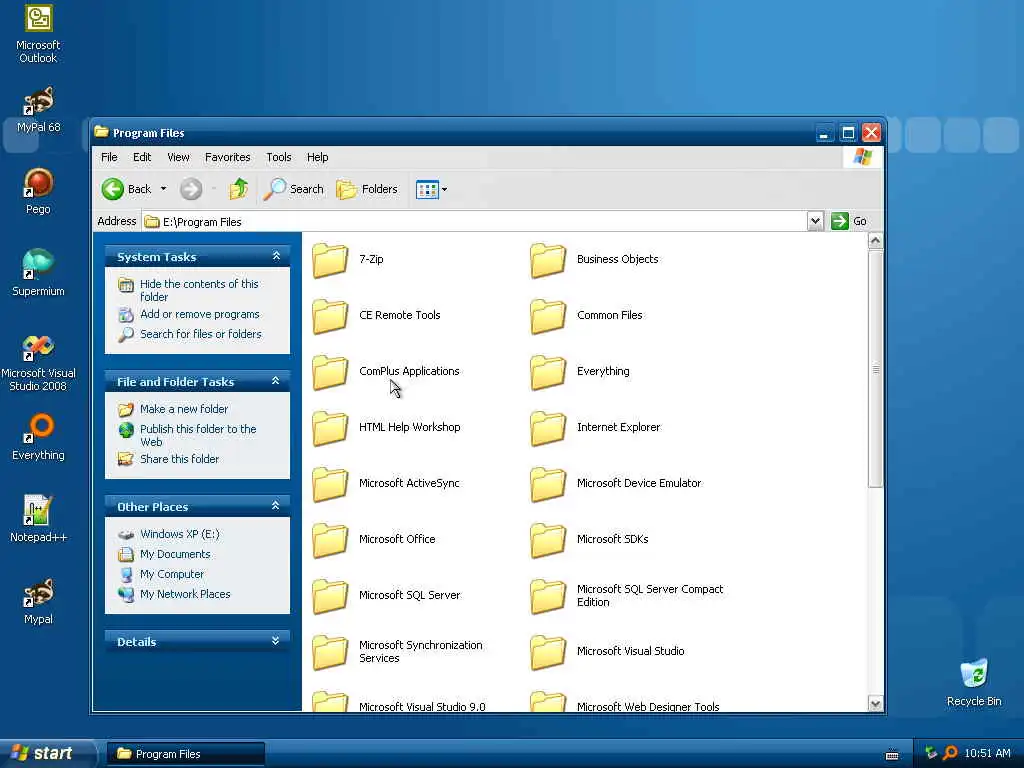This screenshot has width=1024, height=768.
Task: Select the Microsoft SQL Server folder
Action: click(x=387, y=596)
